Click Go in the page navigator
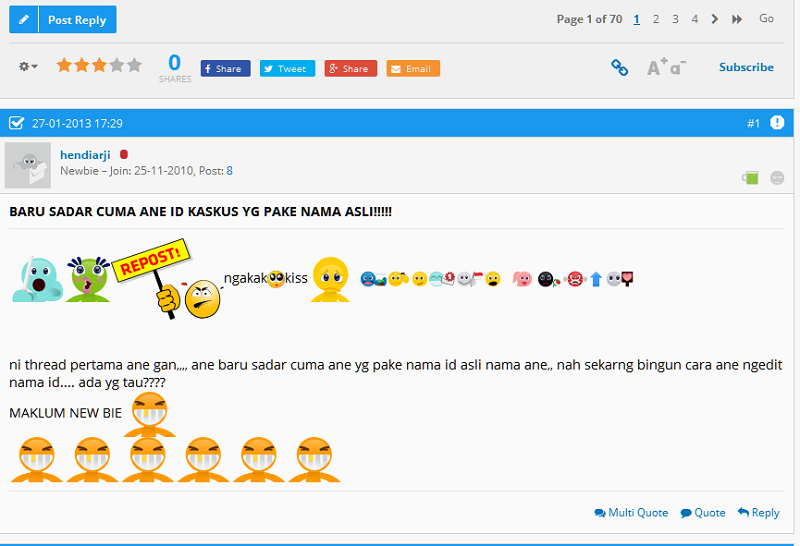 pyautogui.click(x=766, y=18)
